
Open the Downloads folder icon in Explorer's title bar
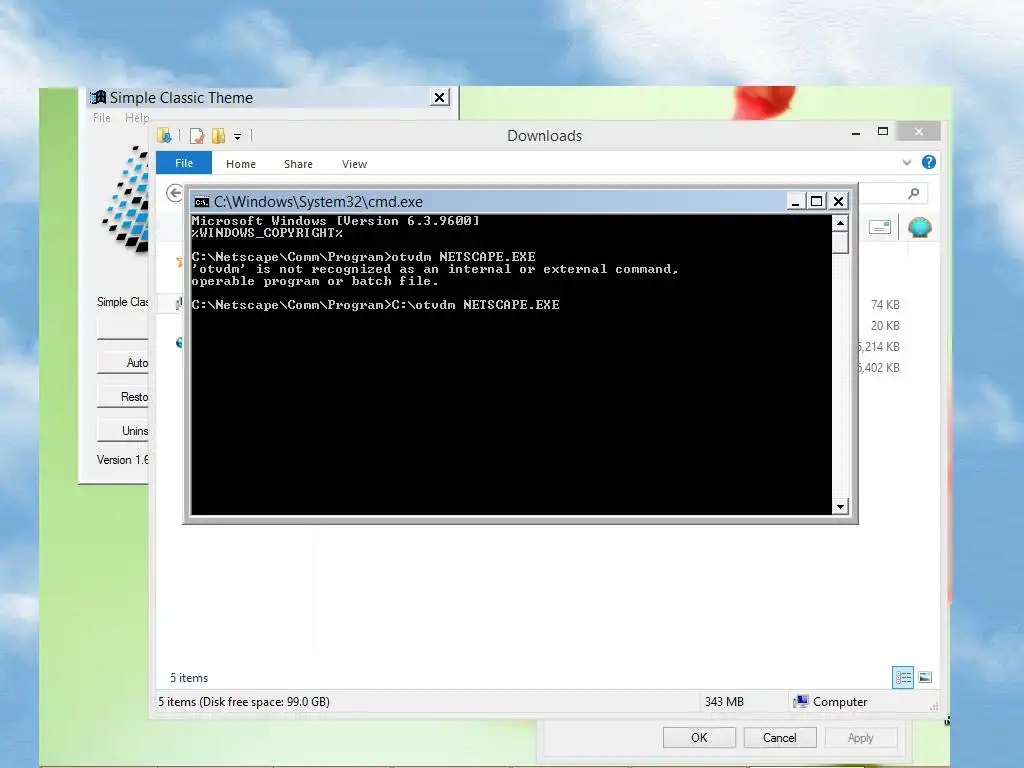pos(164,135)
